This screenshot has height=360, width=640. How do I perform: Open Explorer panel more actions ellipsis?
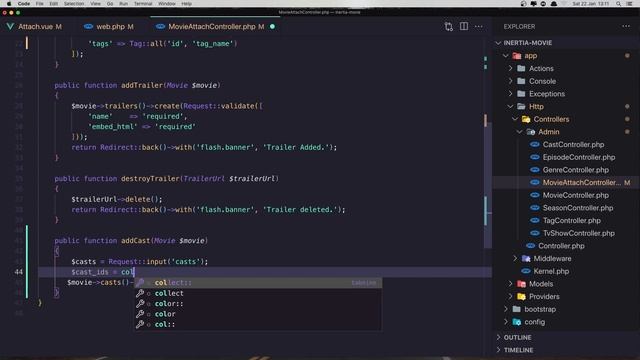626,26
